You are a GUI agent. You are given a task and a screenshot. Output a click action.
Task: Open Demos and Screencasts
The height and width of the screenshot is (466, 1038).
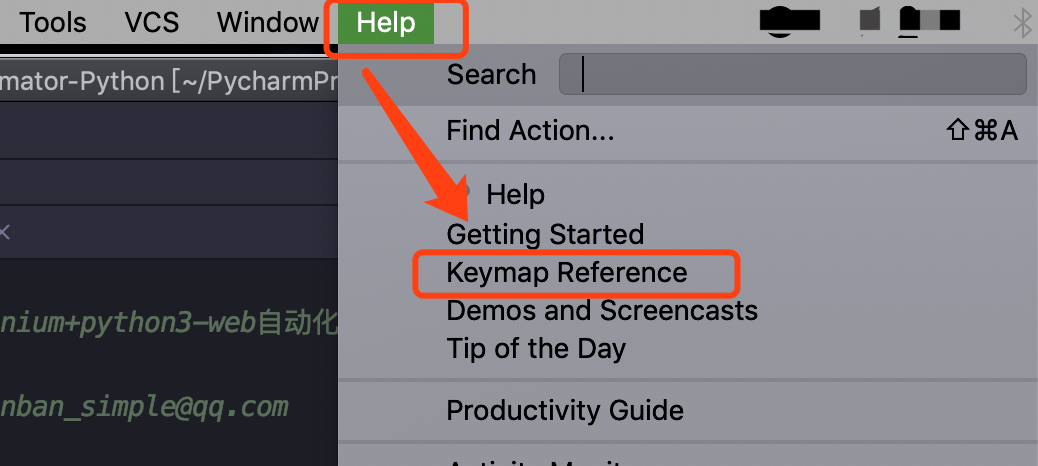tap(602, 311)
